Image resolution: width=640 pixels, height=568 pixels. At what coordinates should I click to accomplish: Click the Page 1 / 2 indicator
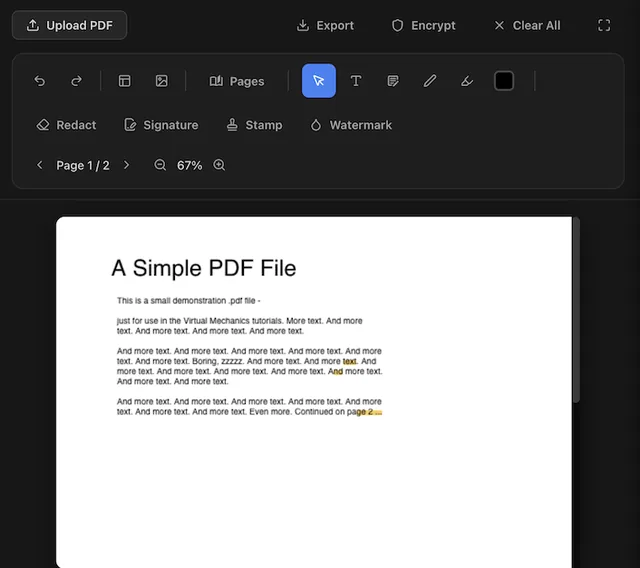(x=83, y=165)
